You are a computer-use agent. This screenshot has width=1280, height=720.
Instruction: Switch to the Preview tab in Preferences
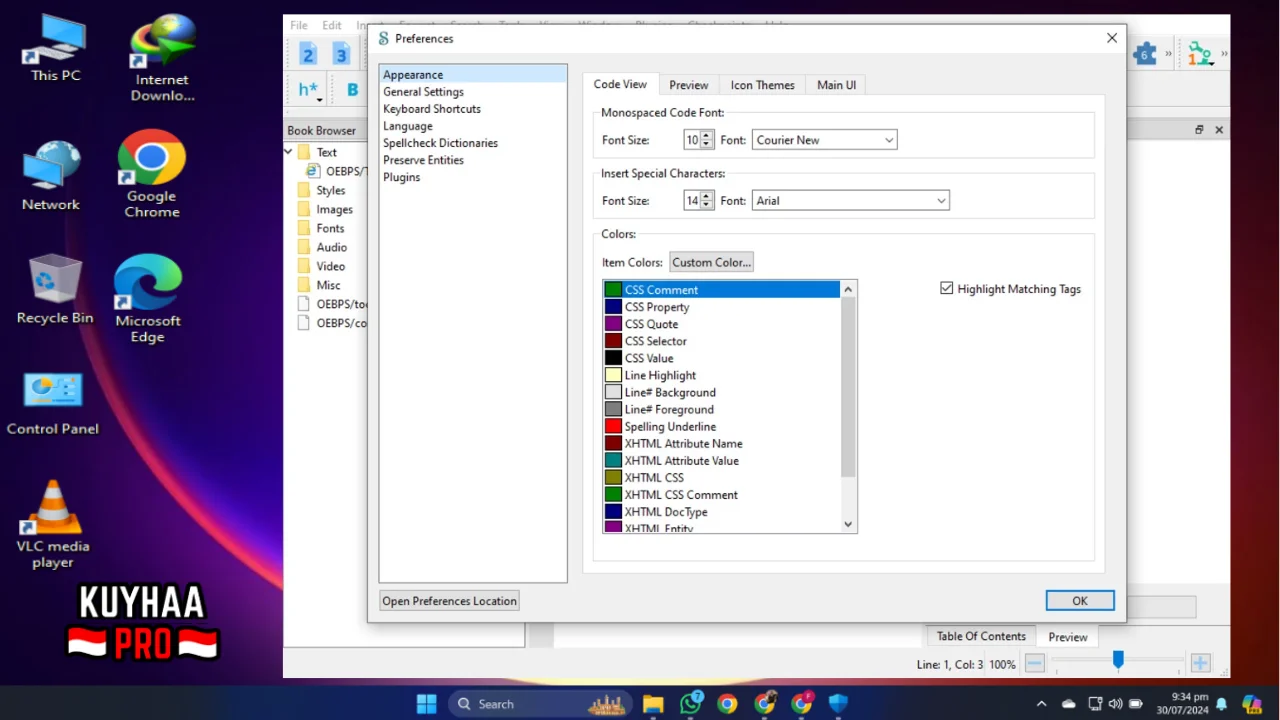click(x=689, y=85)
